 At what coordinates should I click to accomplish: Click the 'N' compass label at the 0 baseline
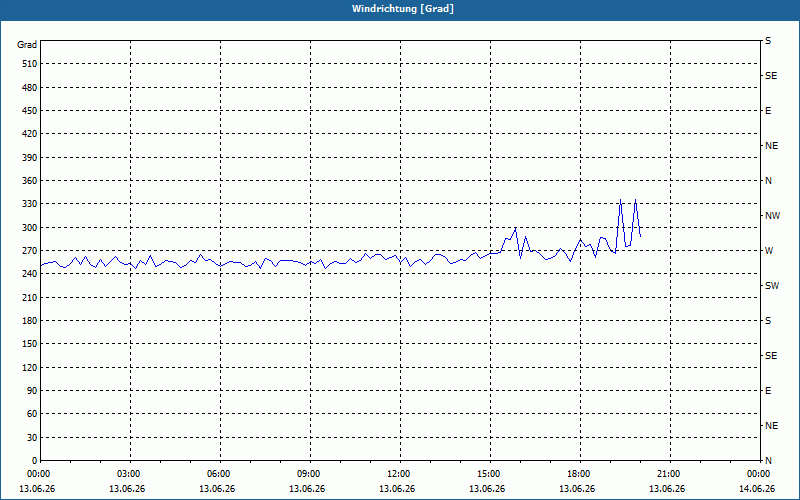click(768, 461)
